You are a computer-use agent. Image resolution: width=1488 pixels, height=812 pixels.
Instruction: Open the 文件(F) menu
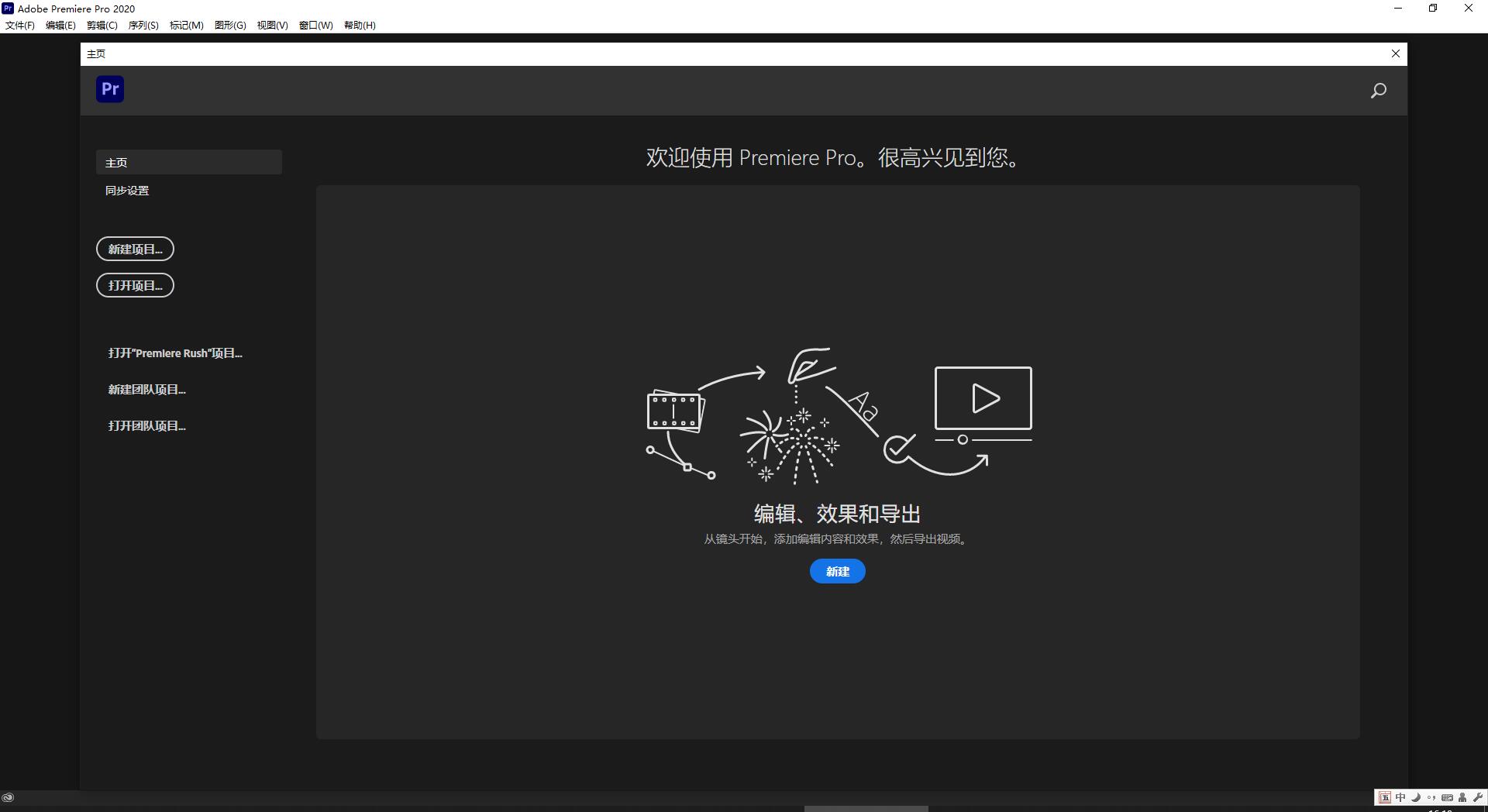20,25
